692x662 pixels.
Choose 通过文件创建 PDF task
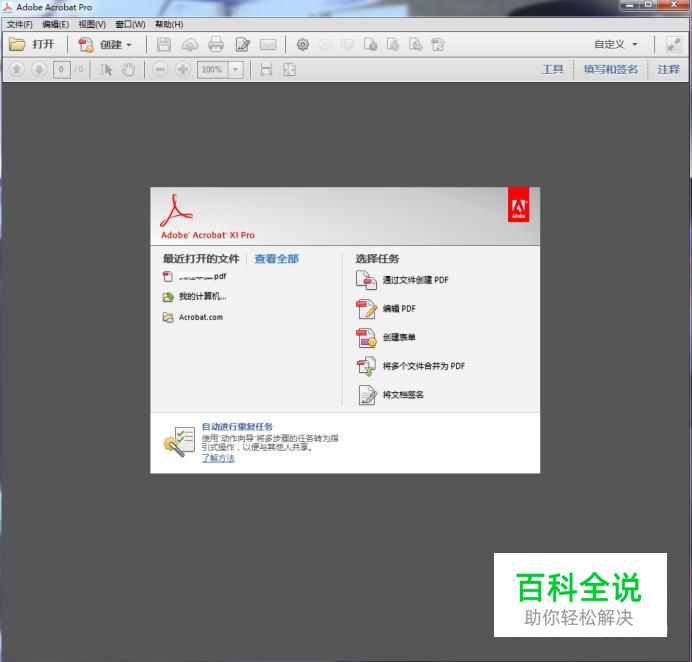pos(402,280)
